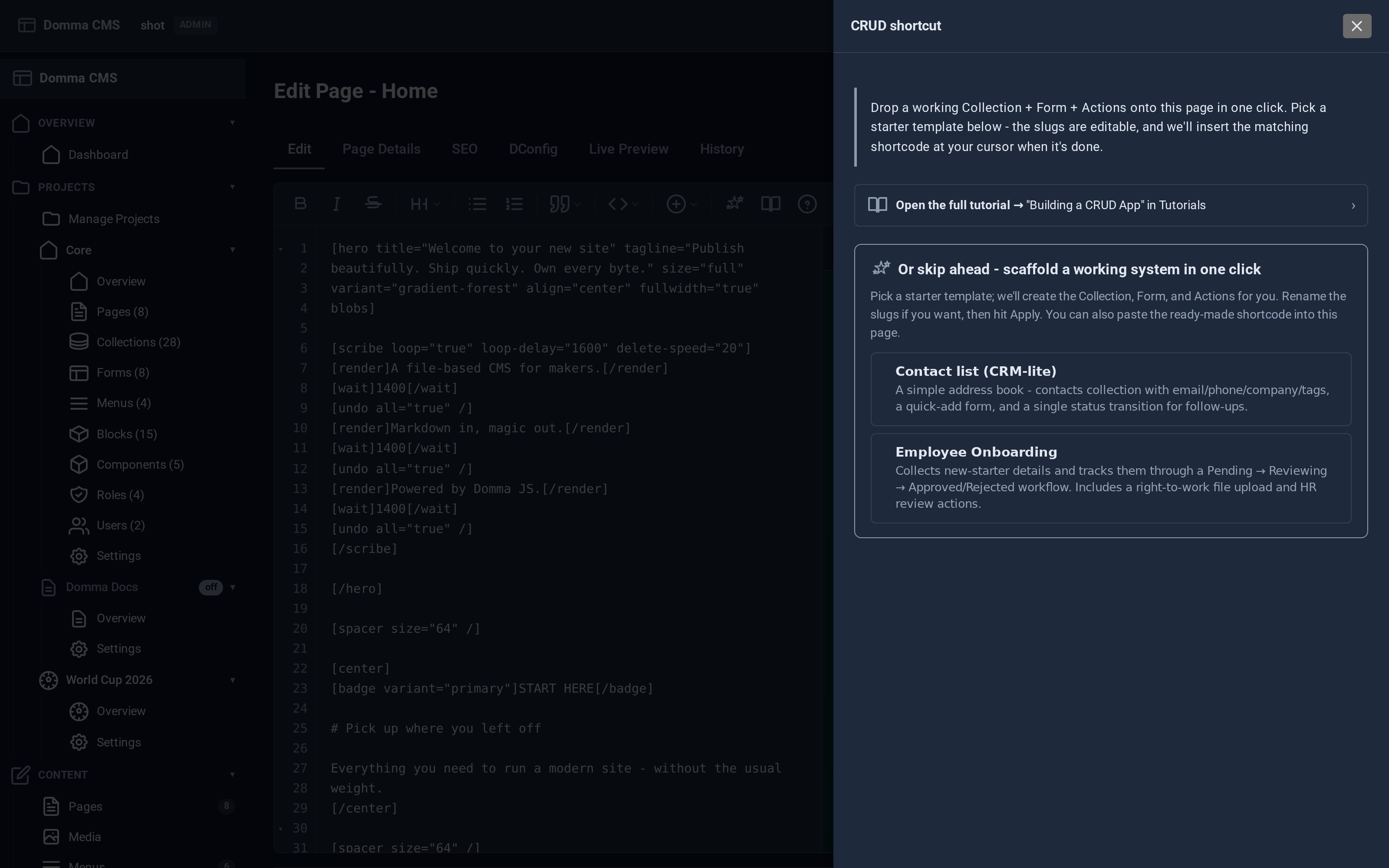Open the heading level dropdown
This screenshot has height=868, width=1389.
point(425,204)
